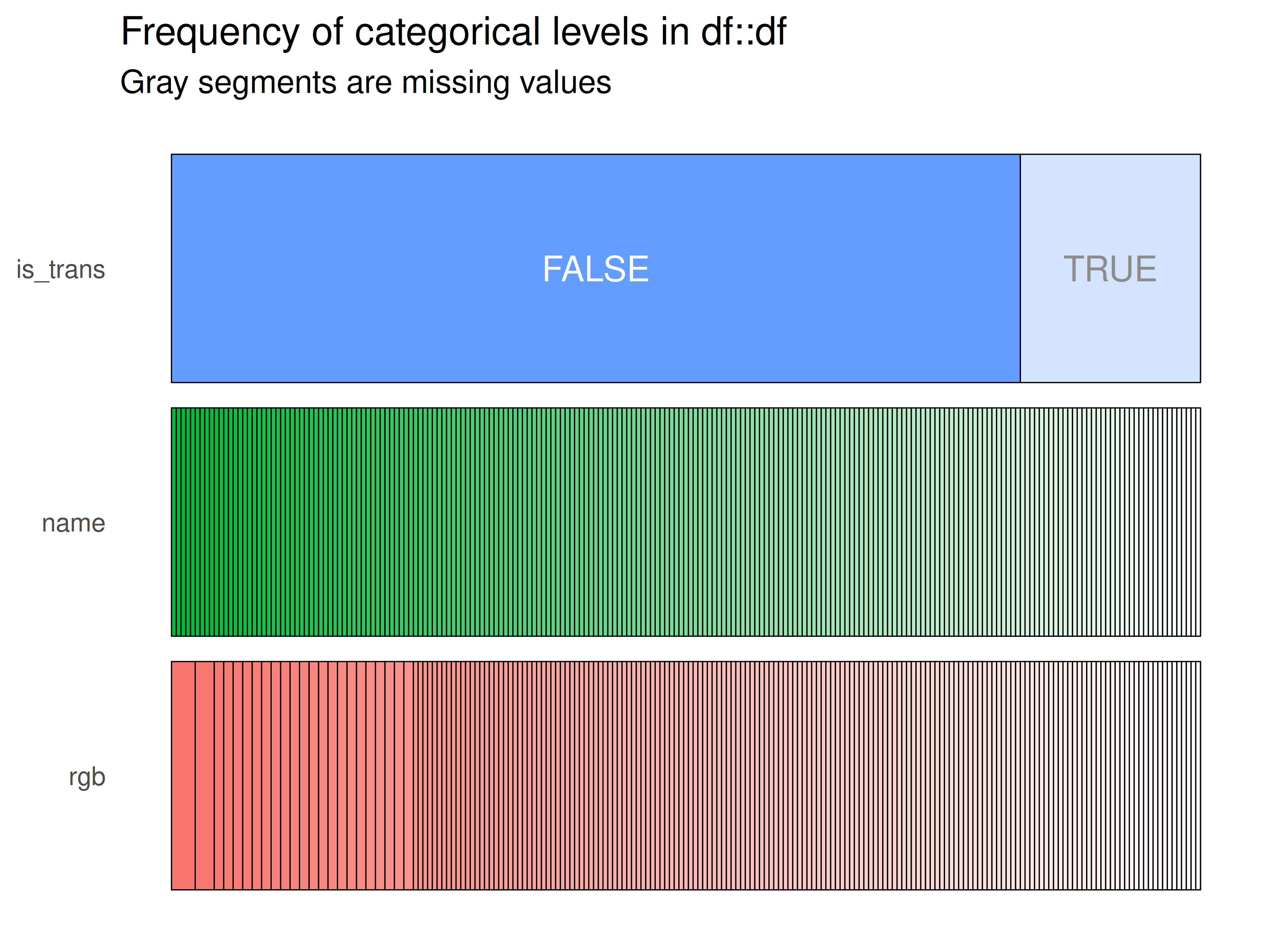The height and width of the screenshot is (952, 1268).
Task: Click the light blue TRUE segment
Action: pyautogui.click(x=1110, y=268)
